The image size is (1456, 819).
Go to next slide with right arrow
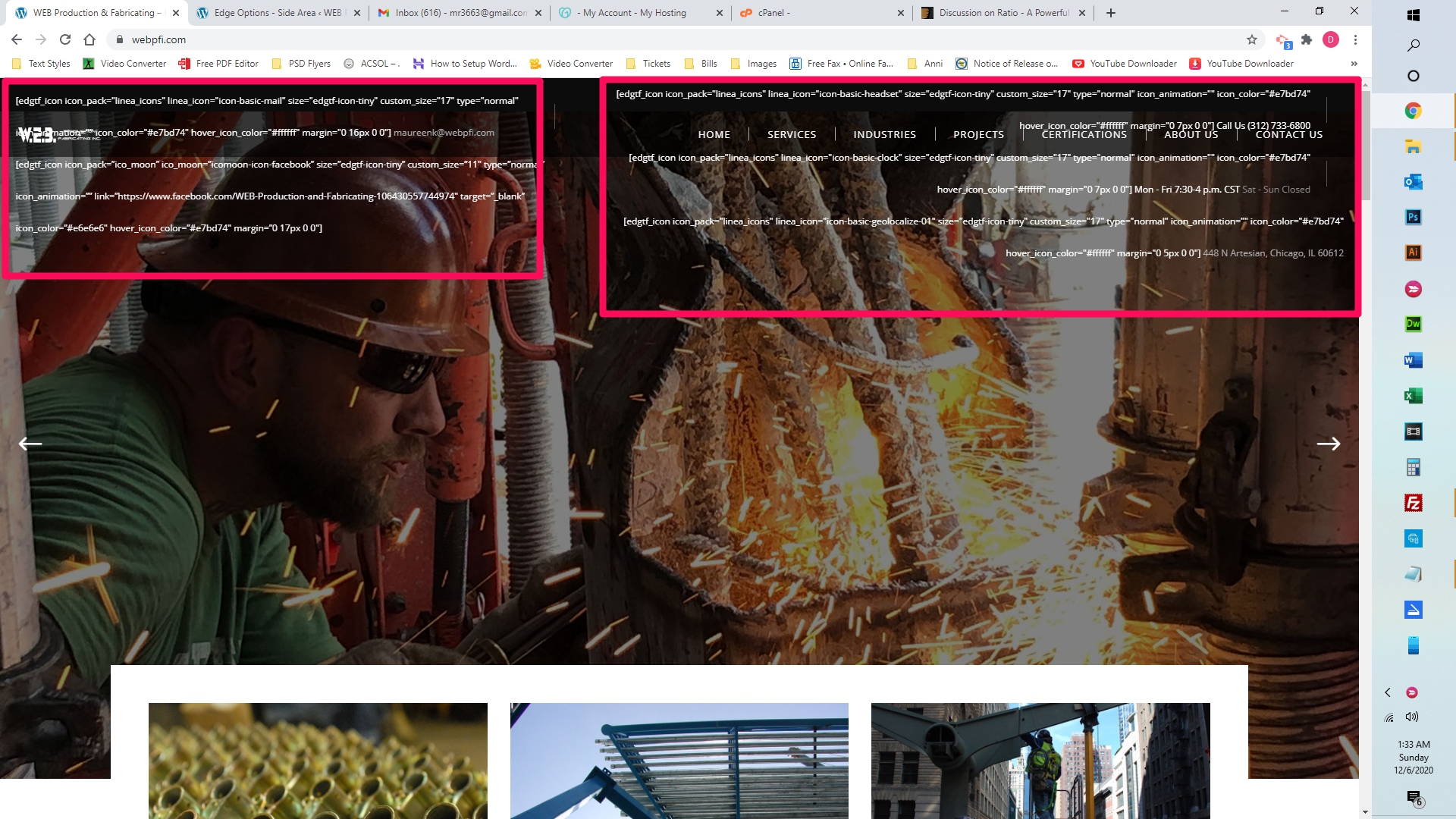[1329, 444]
